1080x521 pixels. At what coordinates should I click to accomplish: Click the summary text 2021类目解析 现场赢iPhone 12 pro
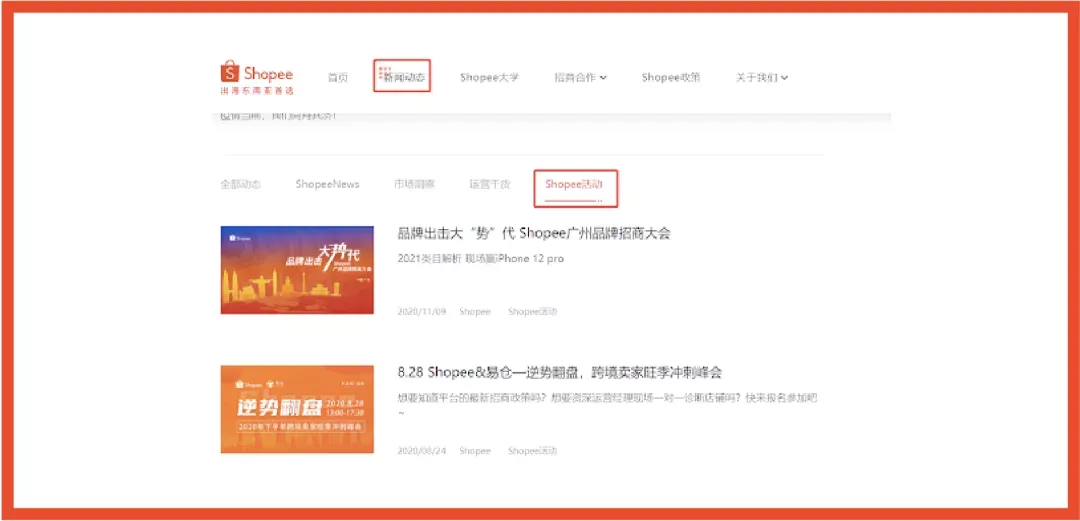(x=480, y=258)
